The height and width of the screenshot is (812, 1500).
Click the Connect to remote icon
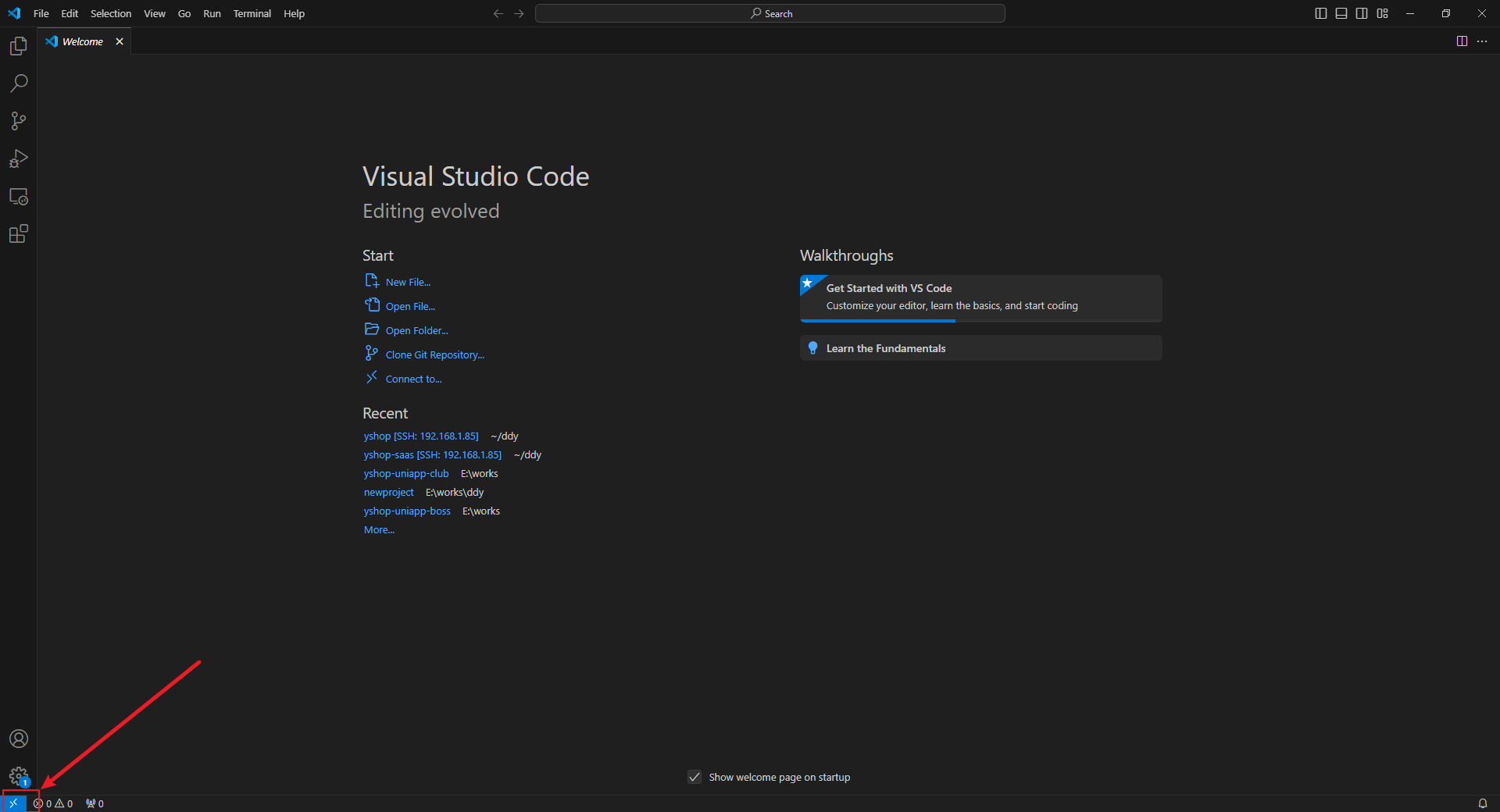pyautogui.click(x=372, y=378)
